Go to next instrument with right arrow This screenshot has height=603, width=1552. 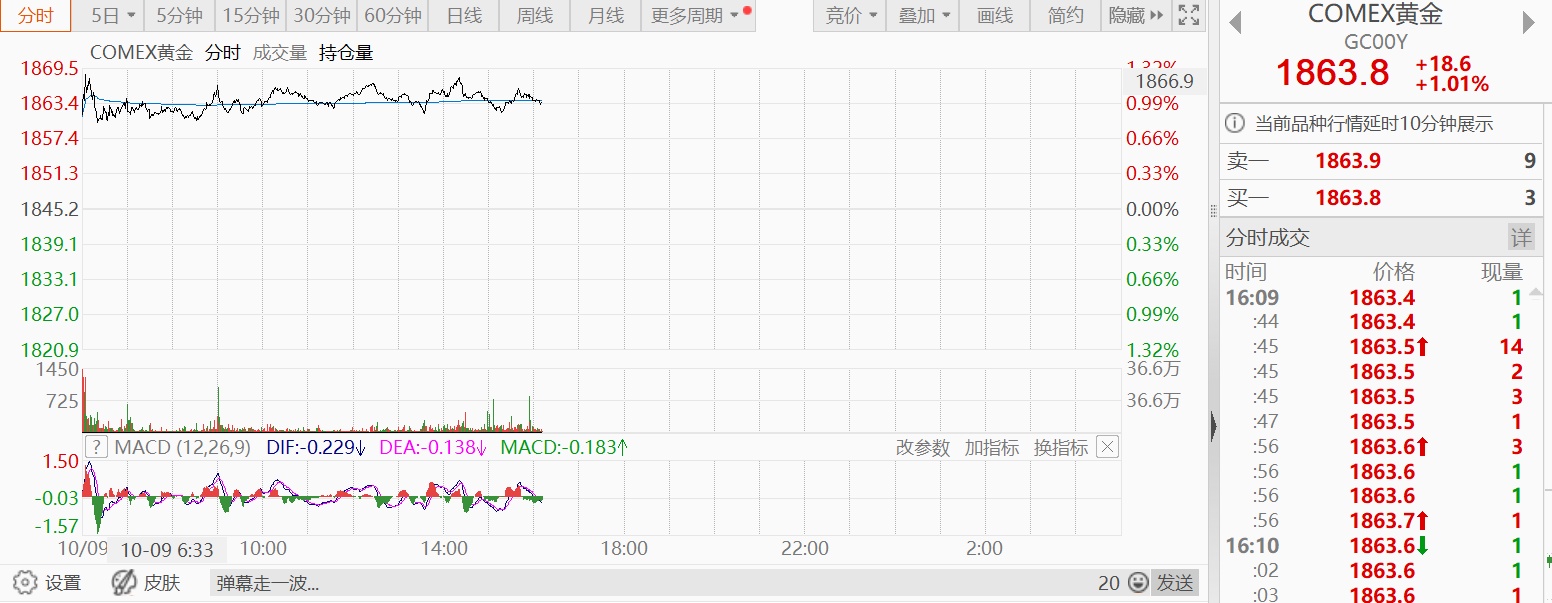[1528, 24]
